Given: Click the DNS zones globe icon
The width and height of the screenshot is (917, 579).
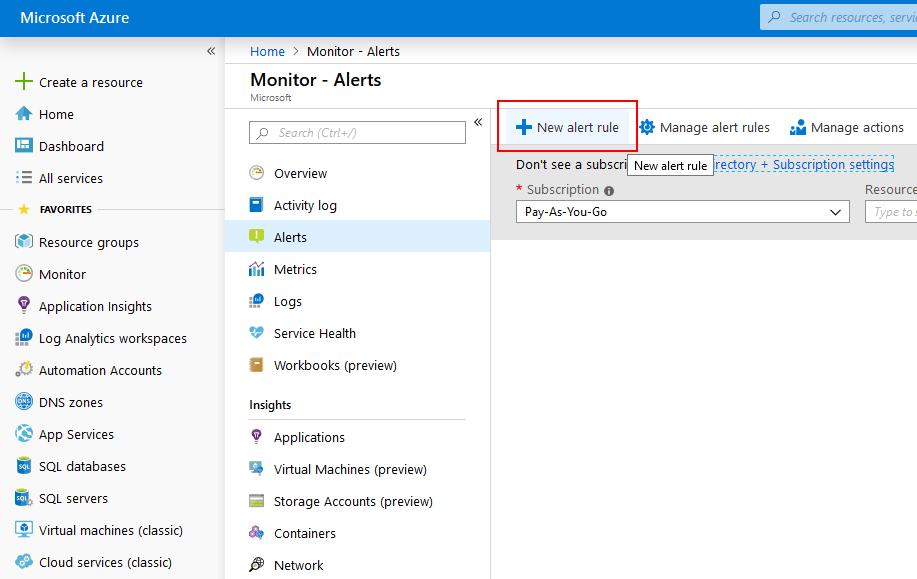Looking at the screenshot, I should pos(23,401).
